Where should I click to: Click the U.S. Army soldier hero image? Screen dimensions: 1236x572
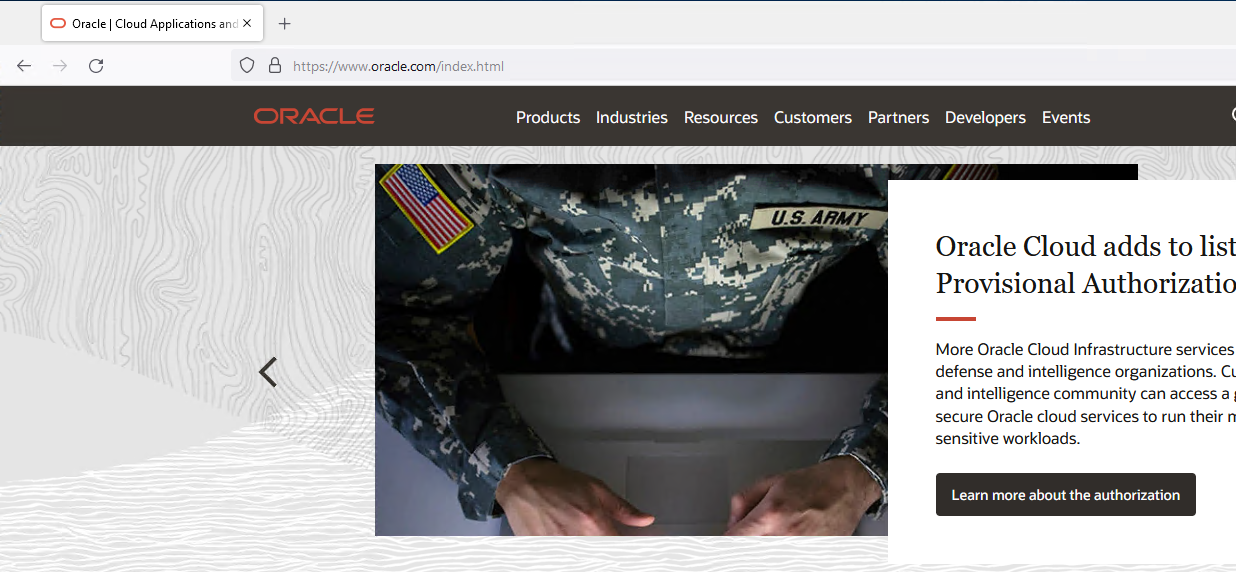(631, 350)
